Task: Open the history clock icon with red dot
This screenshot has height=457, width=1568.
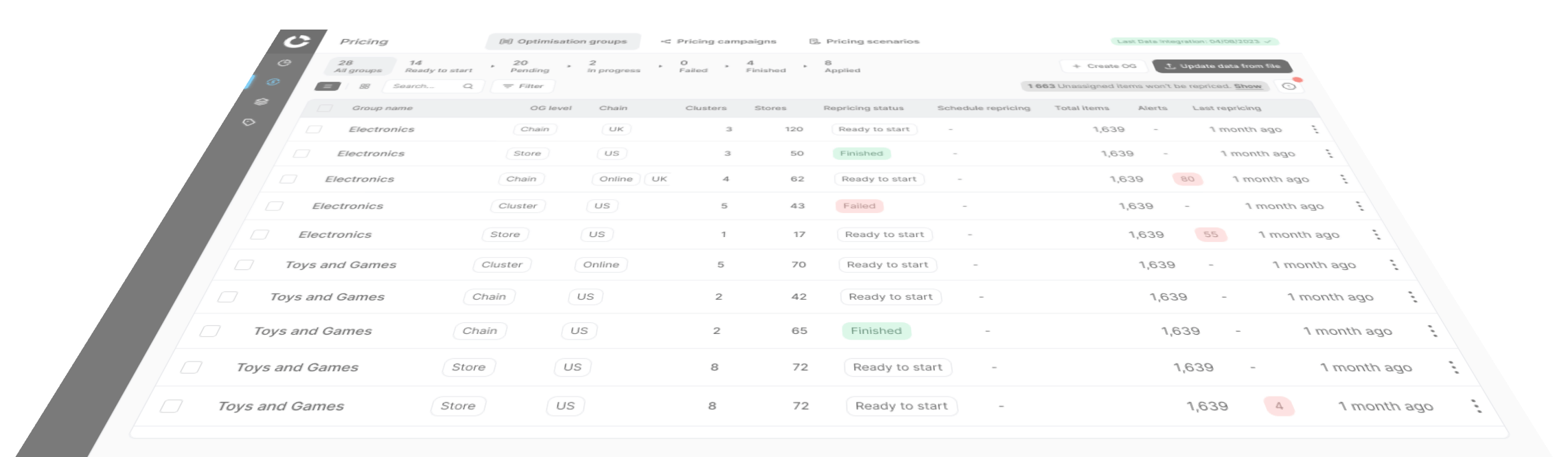Action: click(x=1289, y=86)
